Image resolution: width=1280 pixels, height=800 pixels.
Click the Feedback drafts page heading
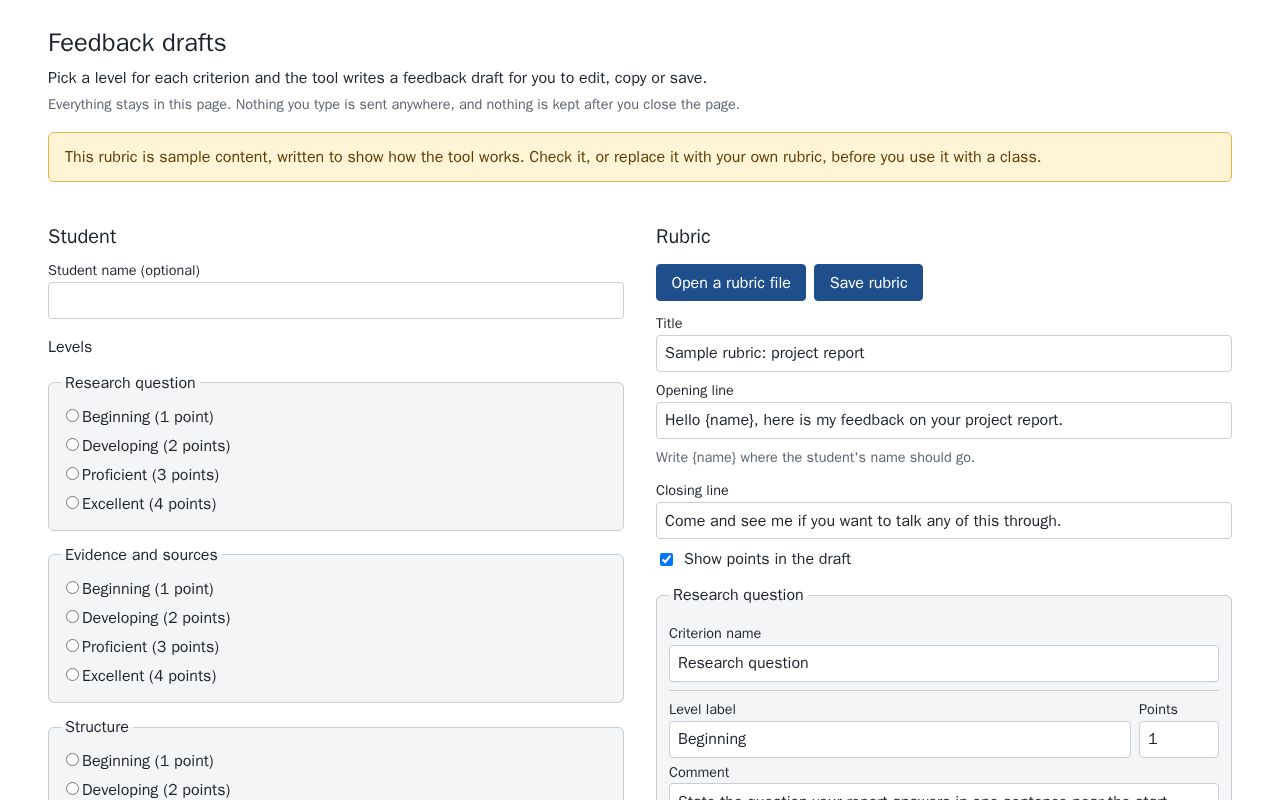pyautogui.click(x=137, y=43)
